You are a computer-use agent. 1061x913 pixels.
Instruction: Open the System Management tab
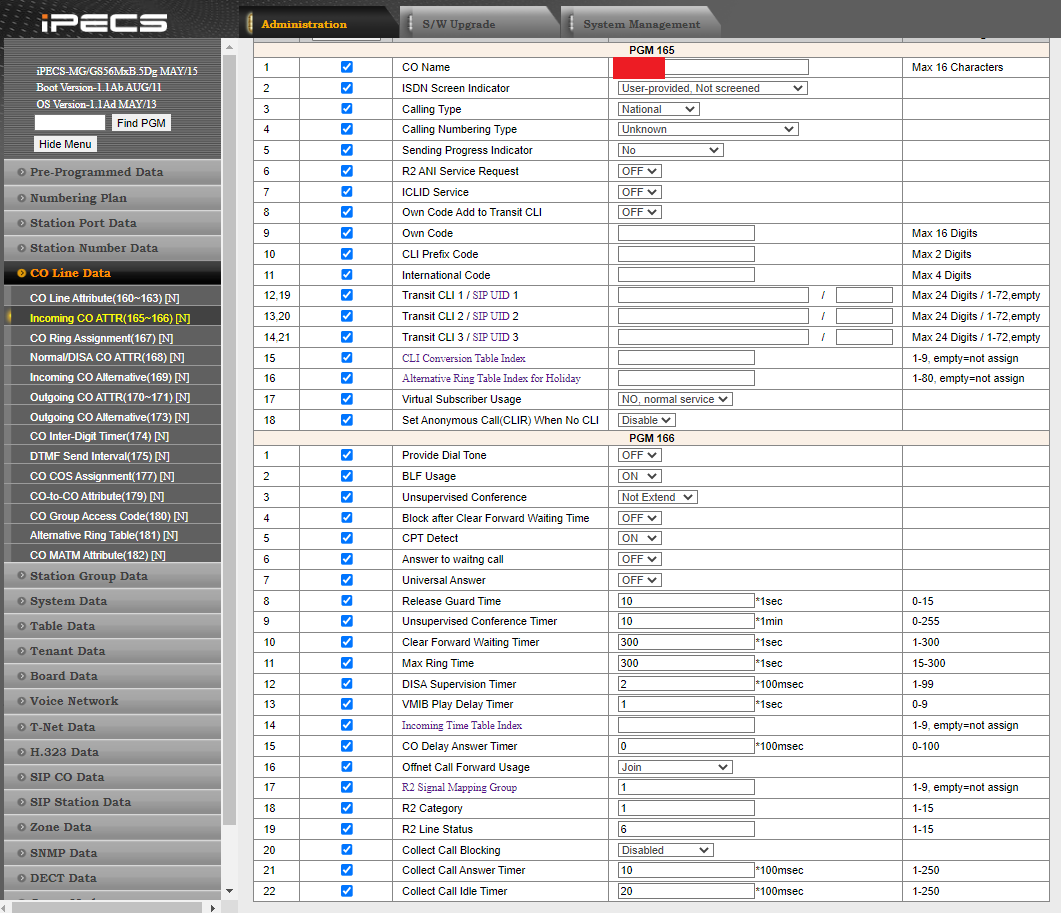coord(641,24)
